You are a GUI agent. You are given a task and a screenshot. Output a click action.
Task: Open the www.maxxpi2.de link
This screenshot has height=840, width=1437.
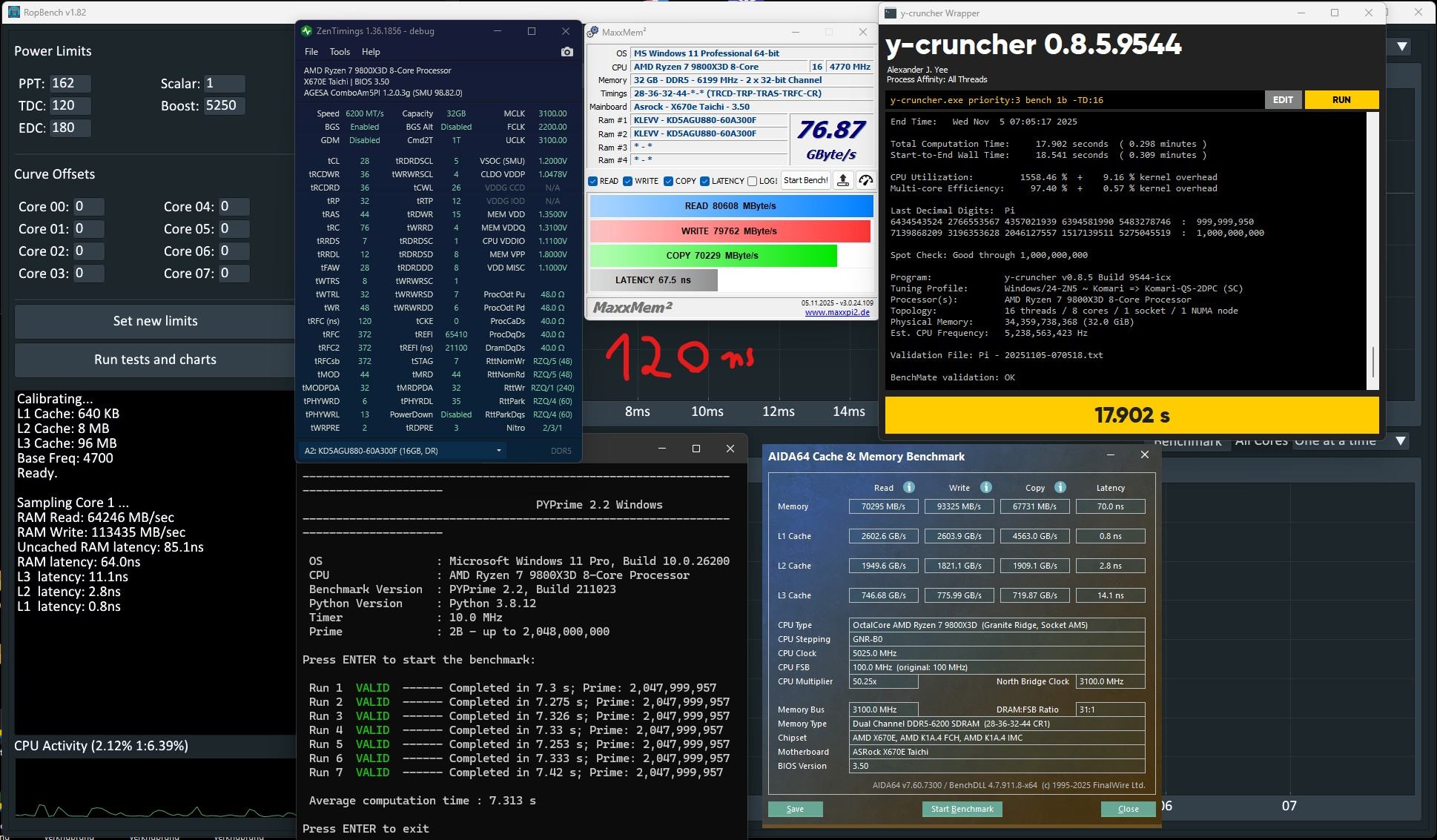[x=838, y=312]
